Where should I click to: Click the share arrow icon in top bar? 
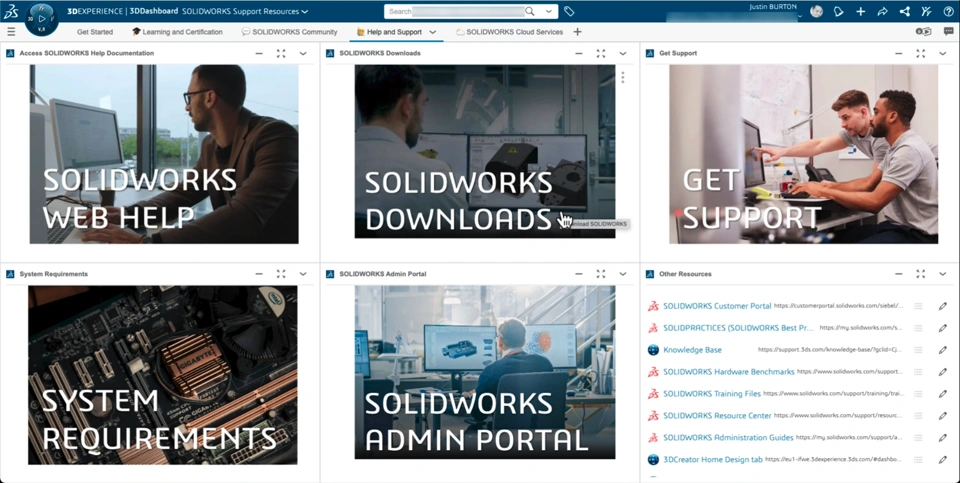[882, 11]
